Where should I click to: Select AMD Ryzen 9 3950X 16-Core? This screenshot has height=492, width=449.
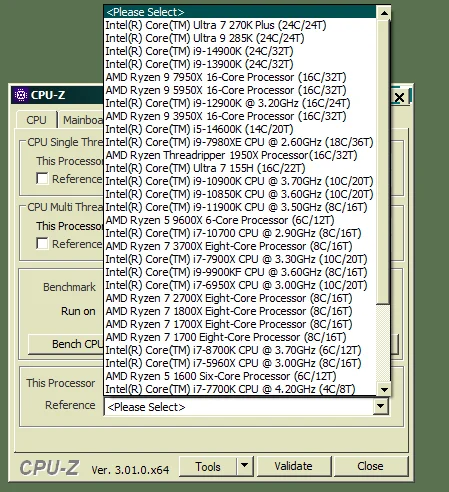tap(240, 116)
